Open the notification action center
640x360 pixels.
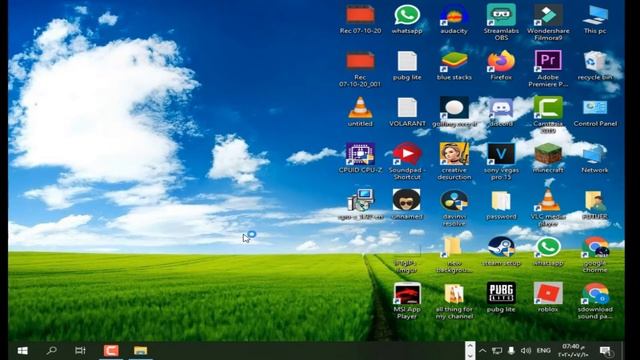point(605,351)
